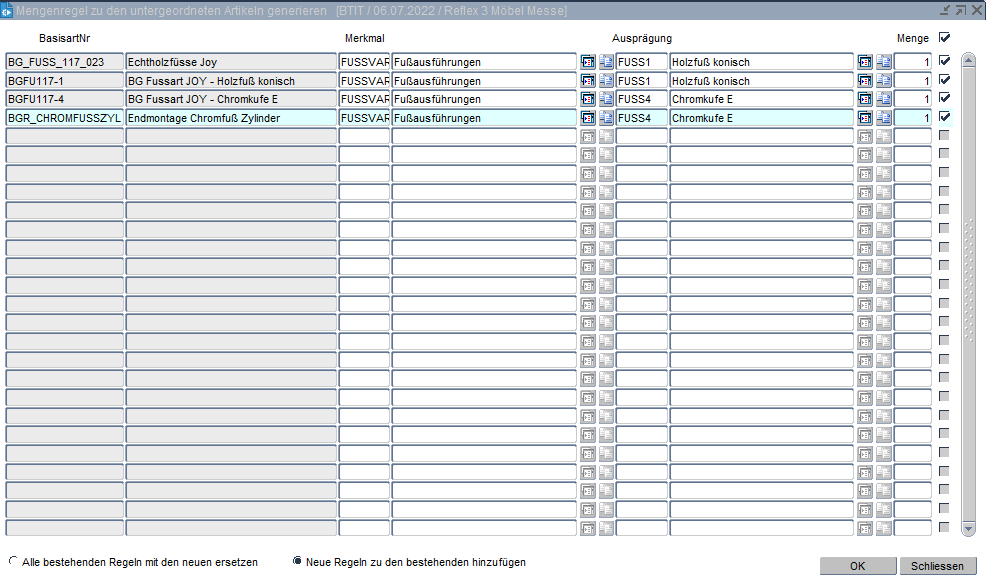Click Menge field of BG_FUSS_117_023 row

pos(912,62)
